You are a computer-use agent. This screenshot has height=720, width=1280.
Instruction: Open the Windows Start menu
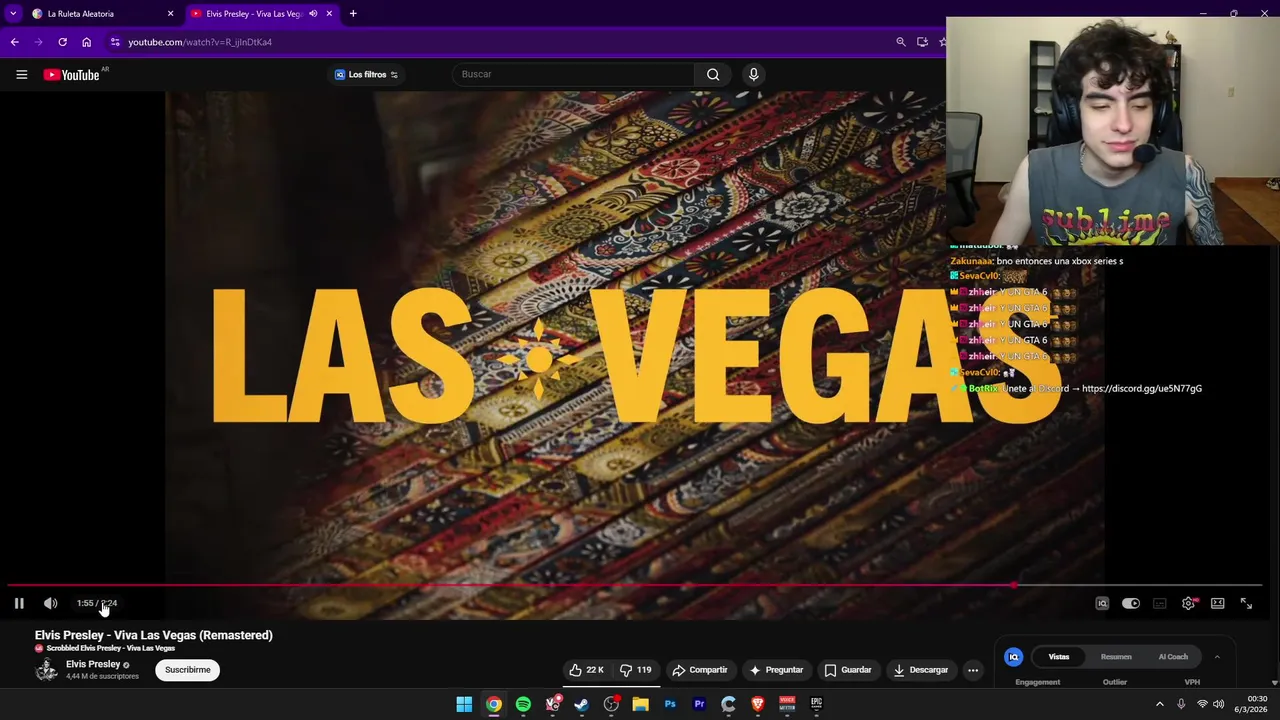pos(464,705)
